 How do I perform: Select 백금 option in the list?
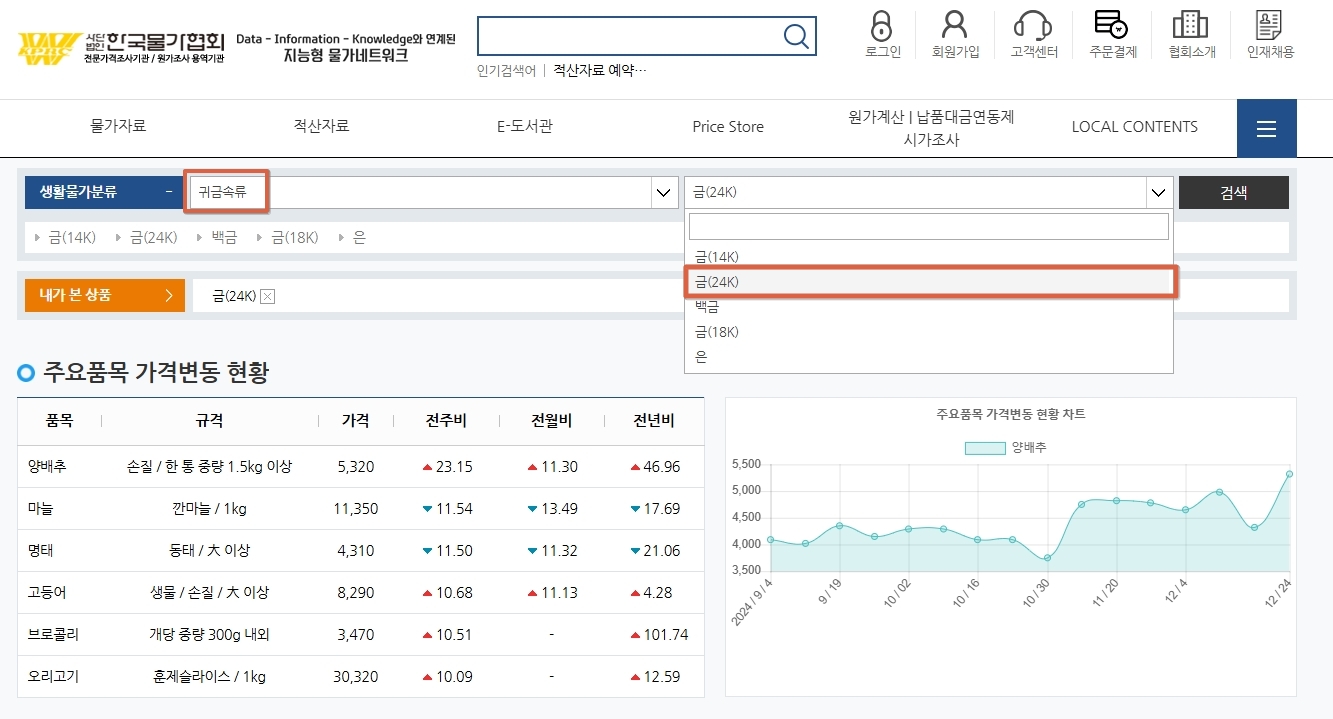click(x=711, y=306)
